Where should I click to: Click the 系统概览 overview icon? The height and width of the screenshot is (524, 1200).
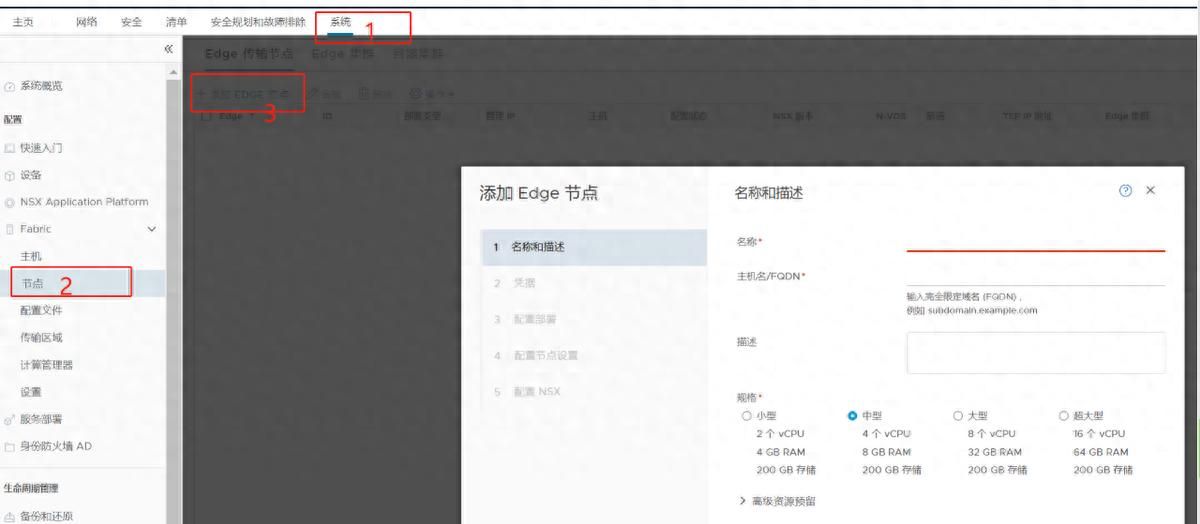9,86
